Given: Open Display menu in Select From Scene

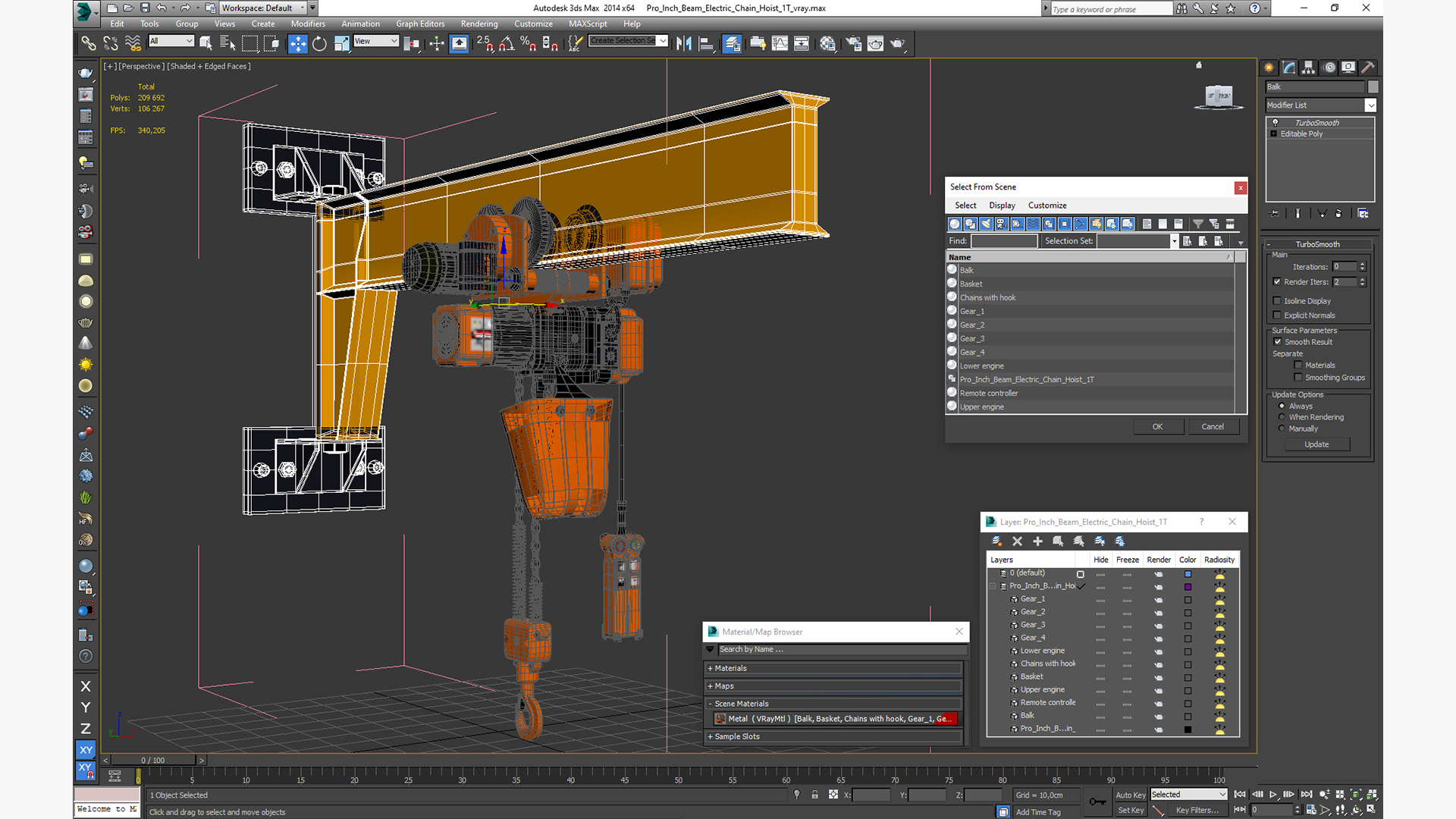Looking at the screenshot, I should coord(1002,206).
